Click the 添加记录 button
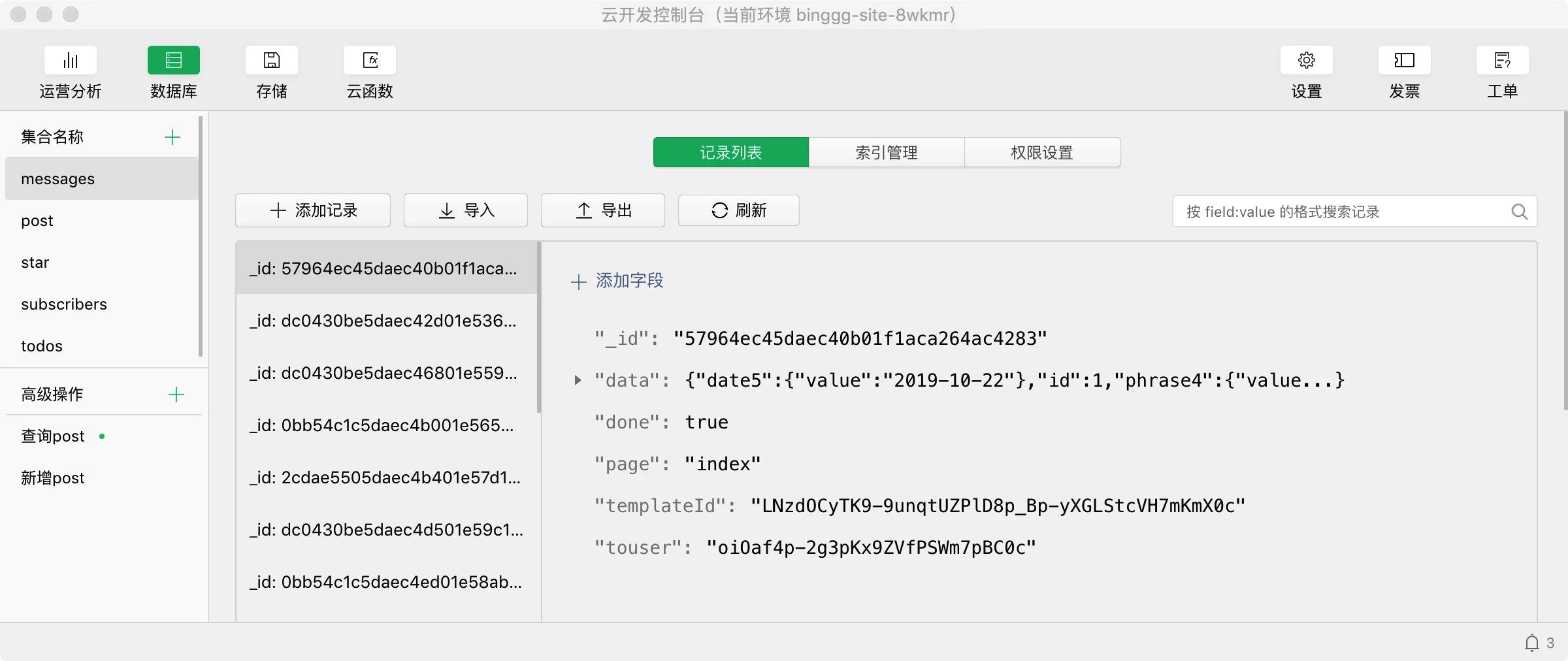The image size is (1568, 661). click(x=313, y=210)
